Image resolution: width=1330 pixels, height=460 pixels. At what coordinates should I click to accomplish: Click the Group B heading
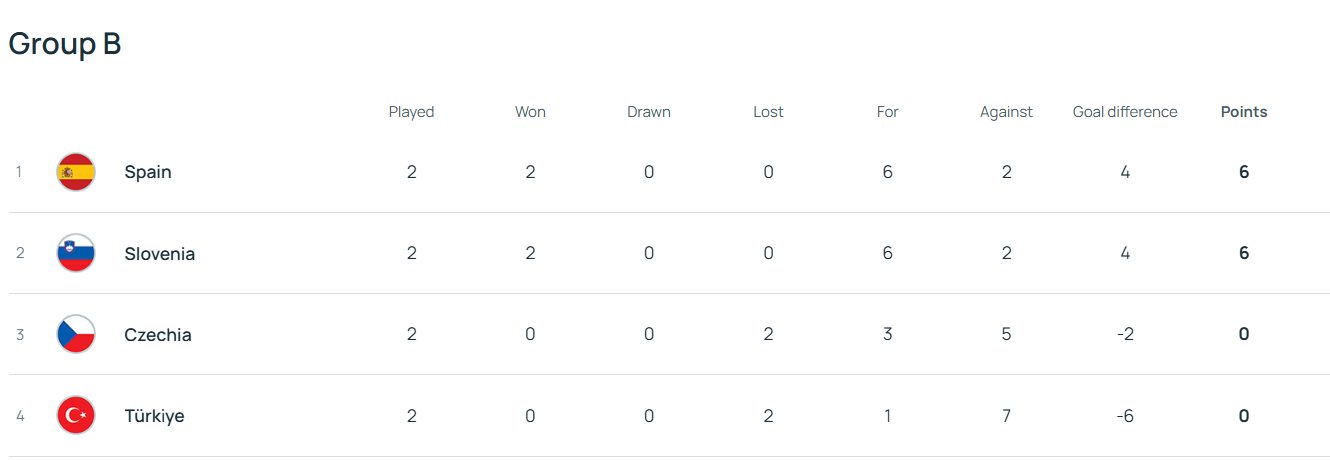click(x=65, y=44)
